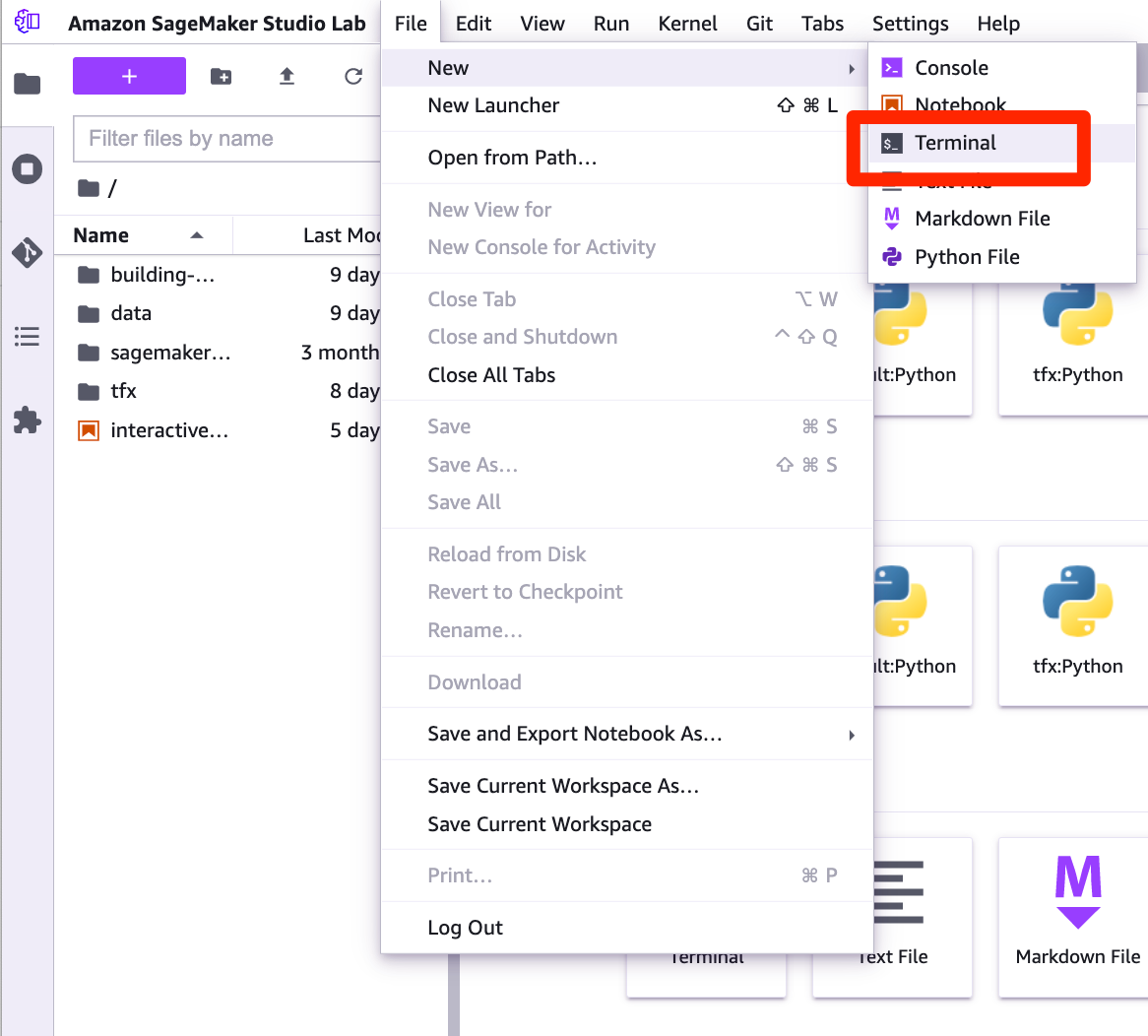Select Python File in New submenu
Screen dimensions: 1148x1036
(x=1001, y=257)
